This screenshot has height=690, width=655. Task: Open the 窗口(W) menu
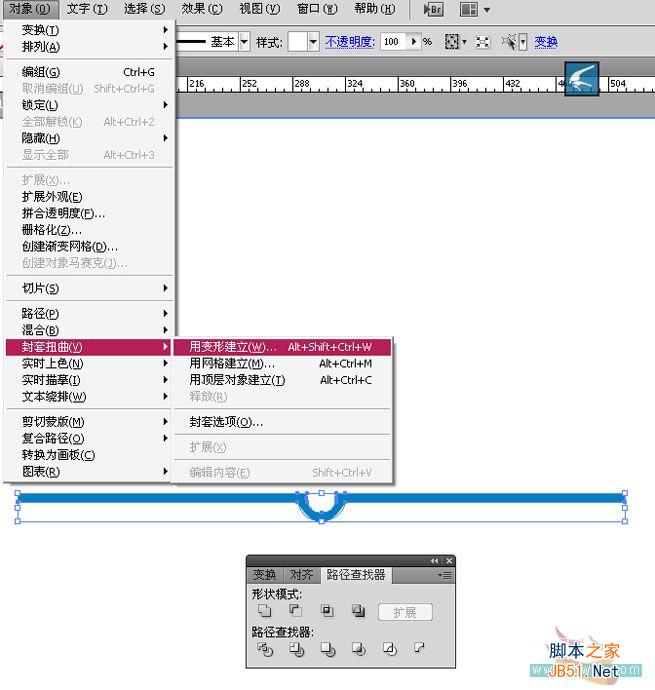coord(317,9)
